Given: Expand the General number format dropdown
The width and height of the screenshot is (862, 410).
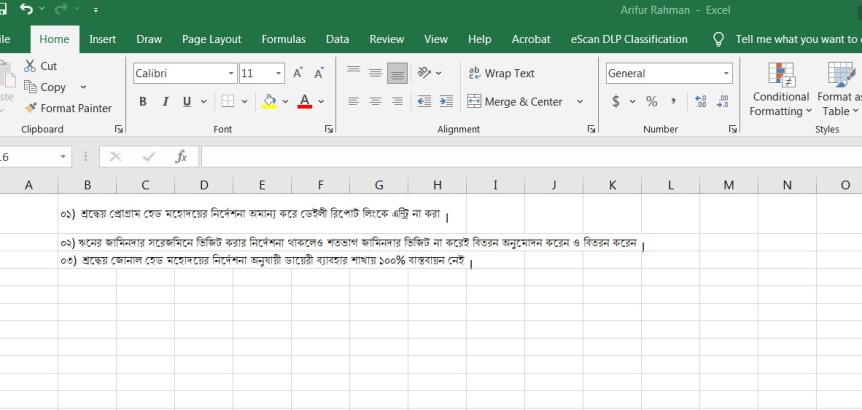Looking at the screenshot, I should tap(727, 74).
